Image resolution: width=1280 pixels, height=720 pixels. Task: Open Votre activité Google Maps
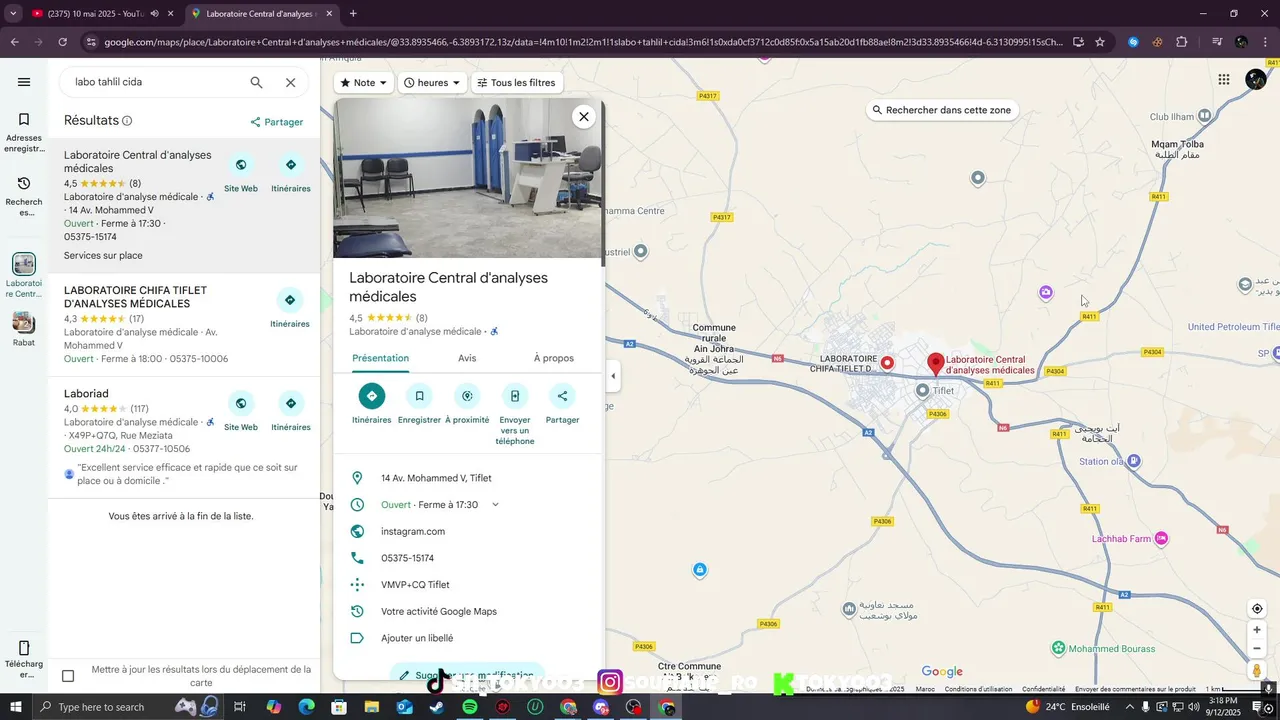pos(439,612)
